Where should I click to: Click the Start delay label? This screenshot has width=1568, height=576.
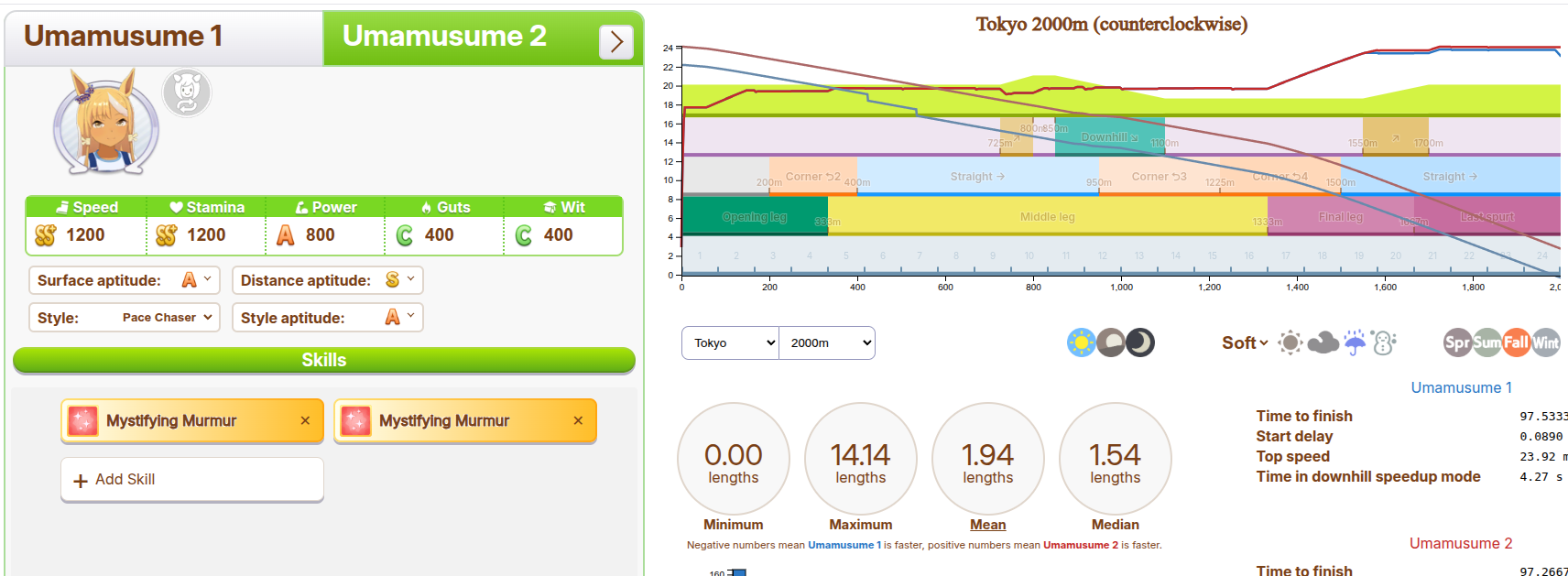pyautogui.click(x=1295, y=436)
